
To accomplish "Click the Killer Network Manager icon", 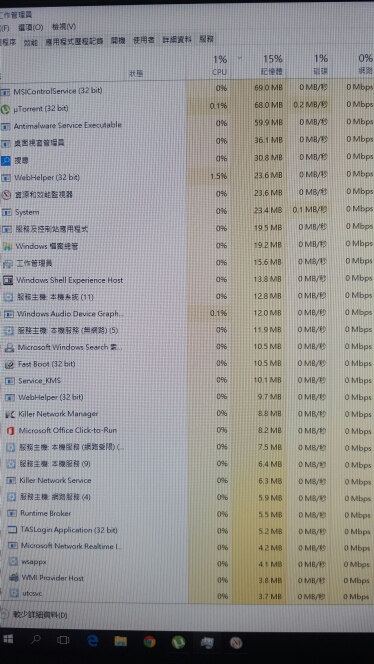I will point(10,414).
